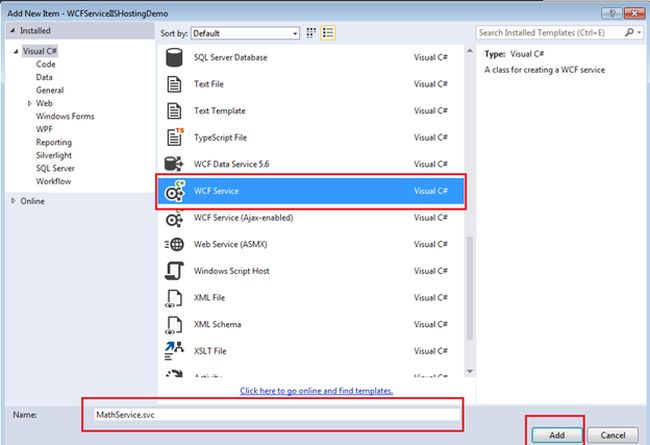The width and height of the screenshot is (650, 445).
Task: Select the "Windows Script Host" name
Action: coord(231,271)
